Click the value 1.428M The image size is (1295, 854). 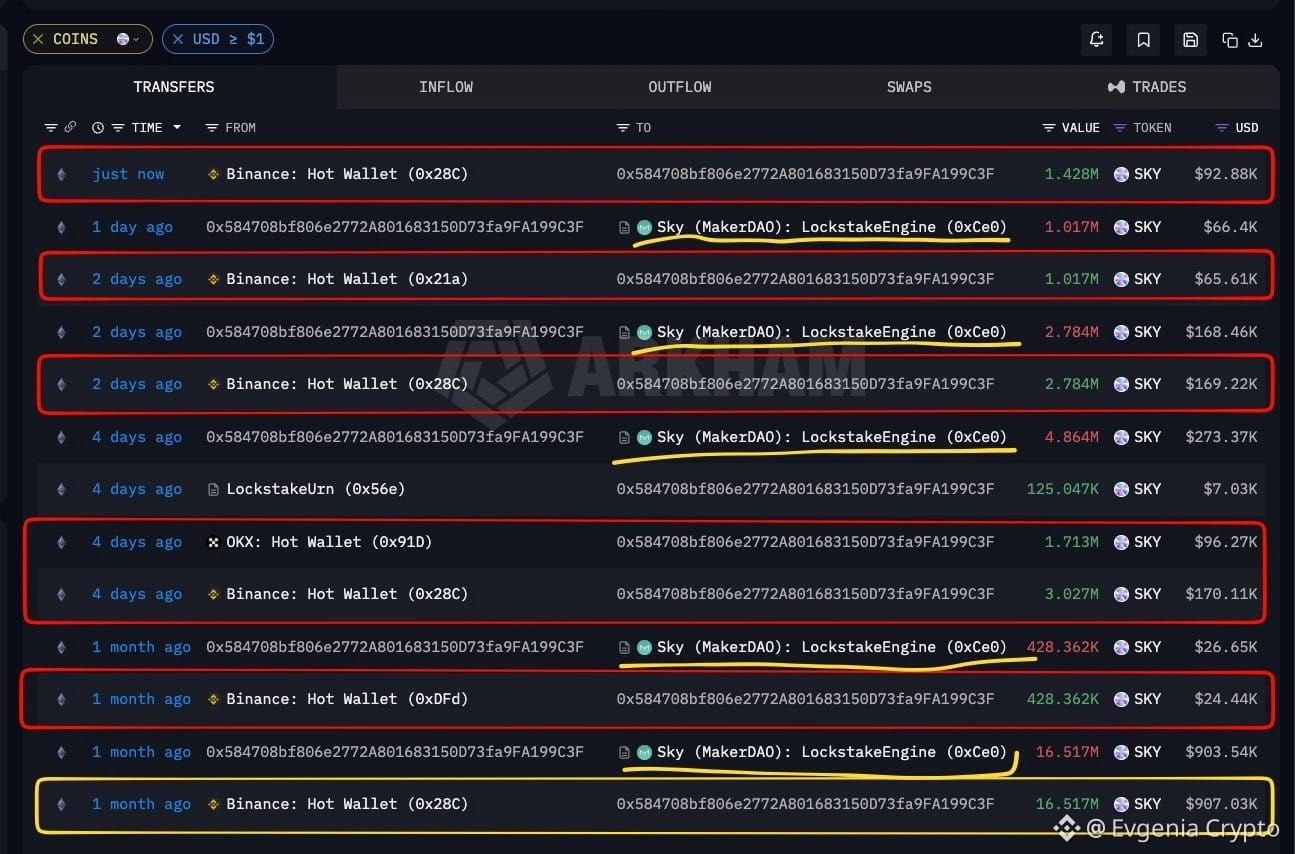pyautogui.click(x=1072, y=174)
